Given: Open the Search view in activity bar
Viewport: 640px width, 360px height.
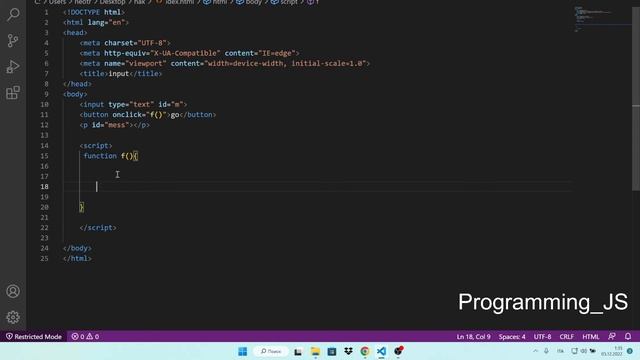Looking at the screenshot, I should click(13, 15).
